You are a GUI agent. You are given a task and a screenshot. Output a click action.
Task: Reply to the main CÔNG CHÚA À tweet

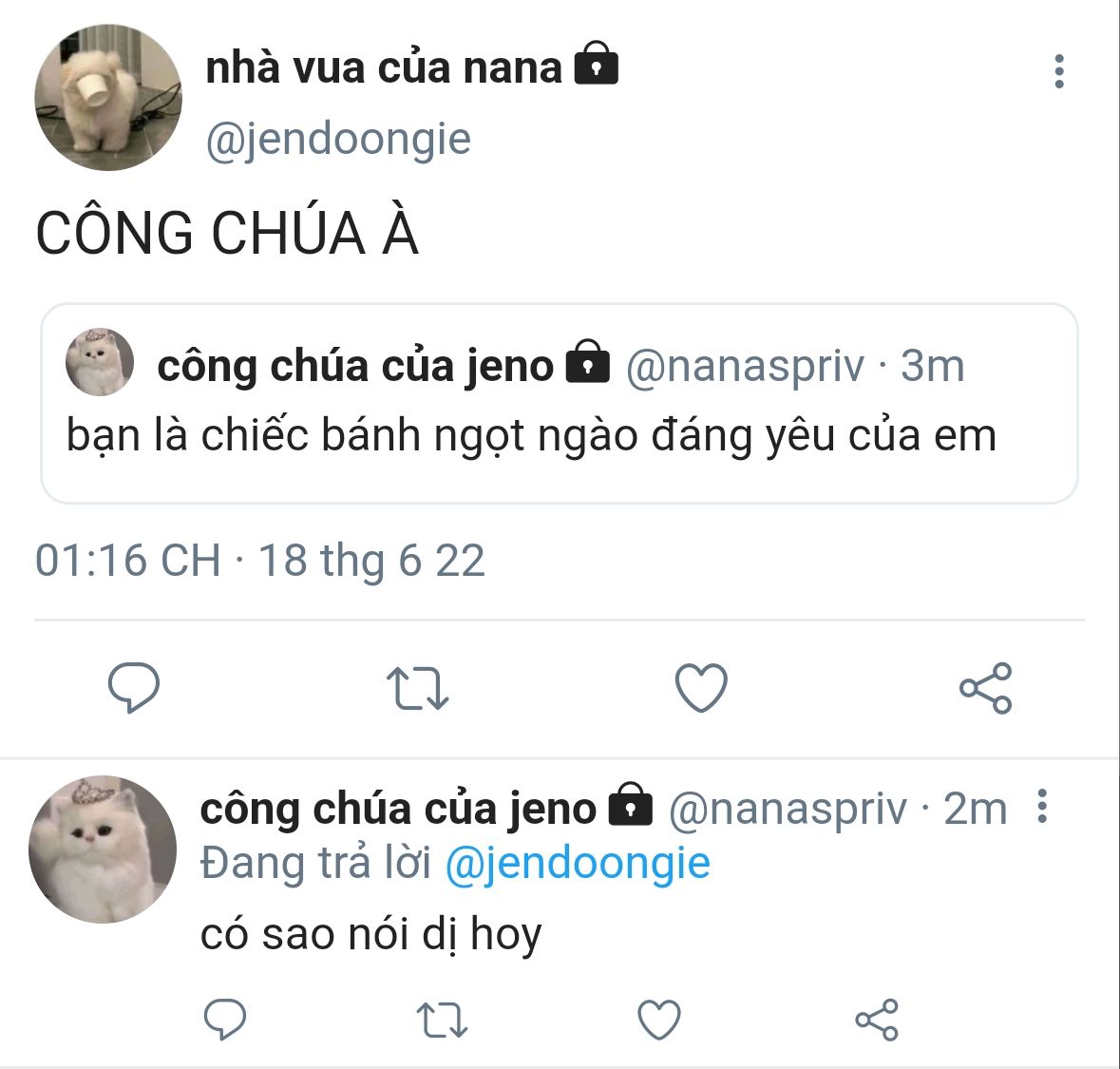click(x=134, y=687)
